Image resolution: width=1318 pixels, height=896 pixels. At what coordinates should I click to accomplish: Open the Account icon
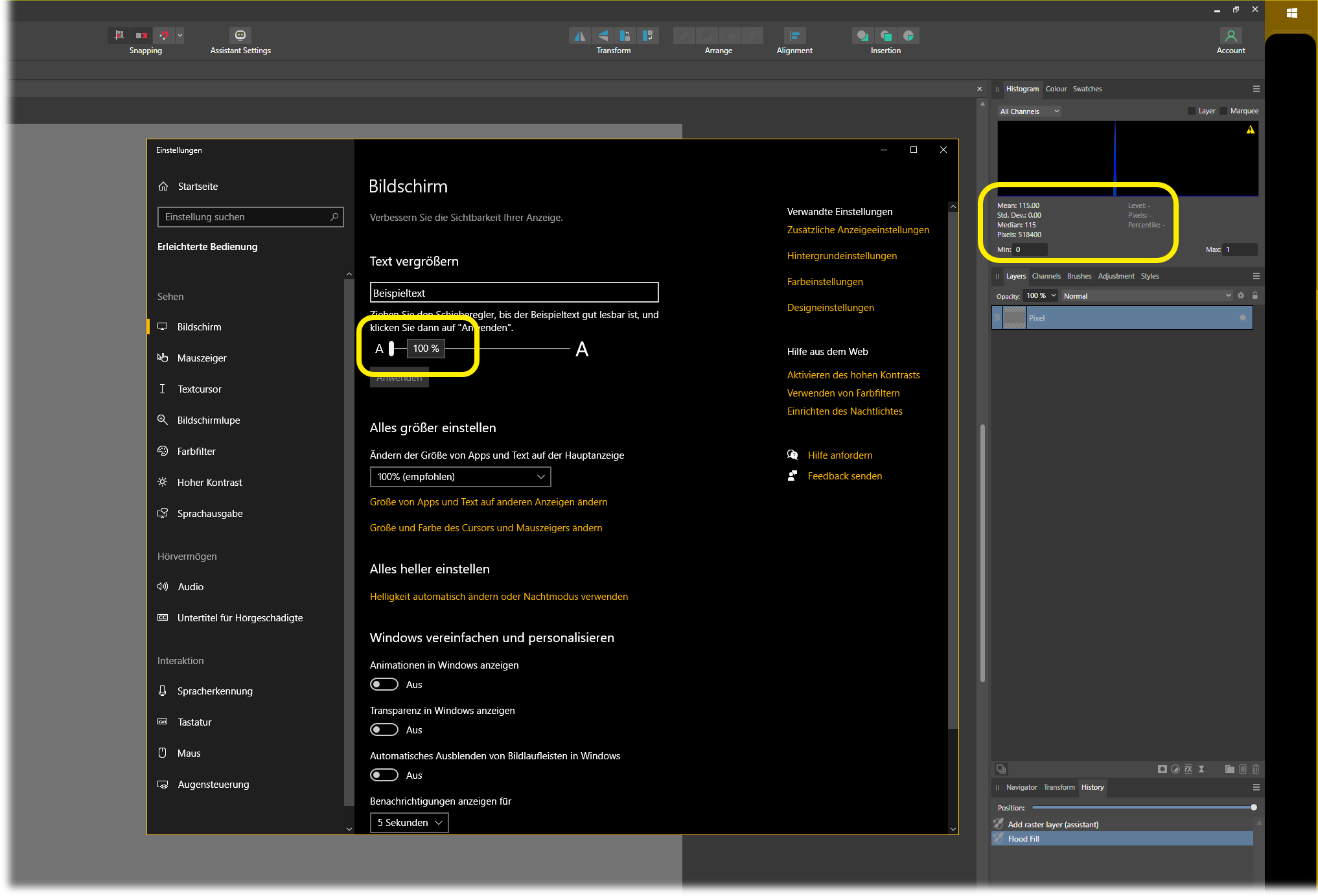[x=1231, y=36]
